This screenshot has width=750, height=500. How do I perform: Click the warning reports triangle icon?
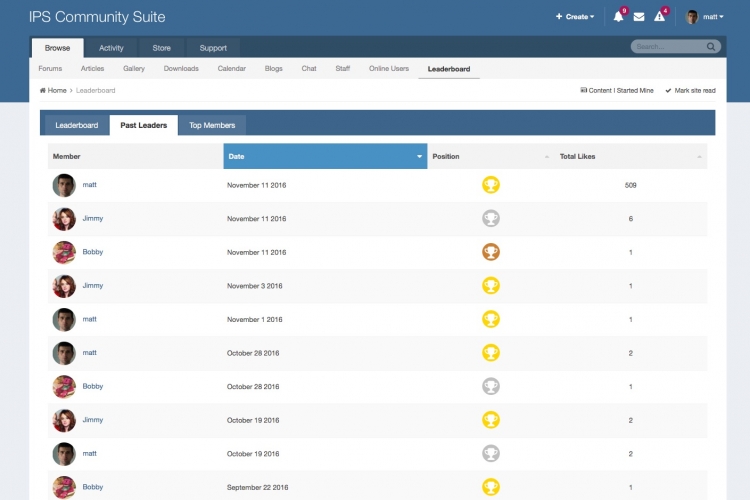tap(659, 17)
